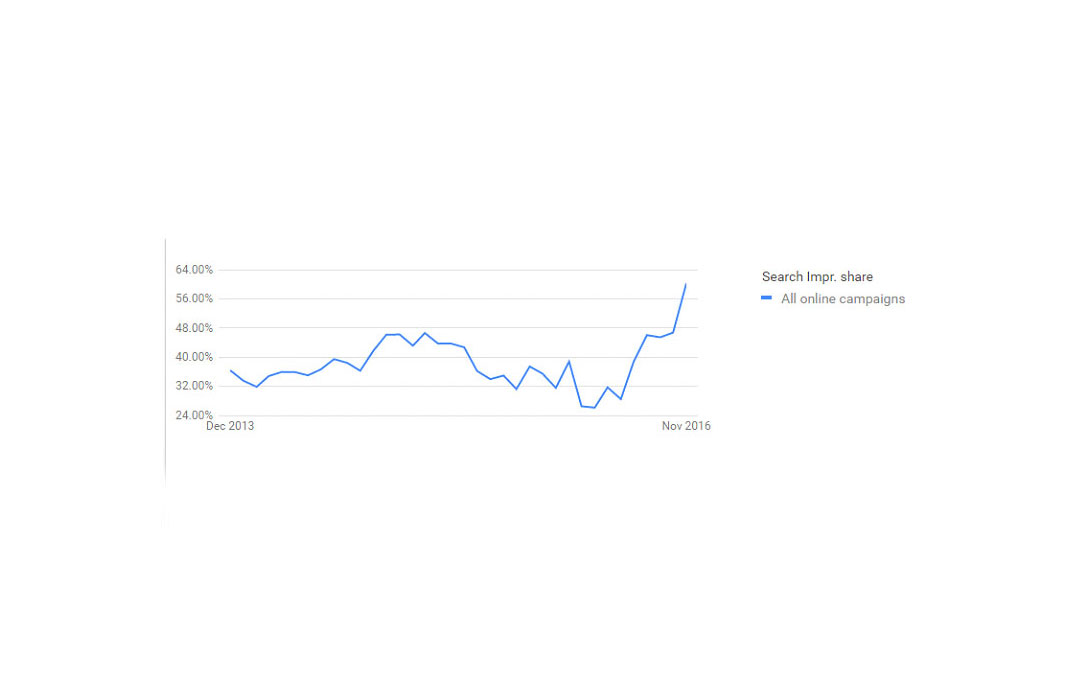Click the lowest dip of the blue line
Viewport: 1087px width, 692px height.
click(594, 407)
